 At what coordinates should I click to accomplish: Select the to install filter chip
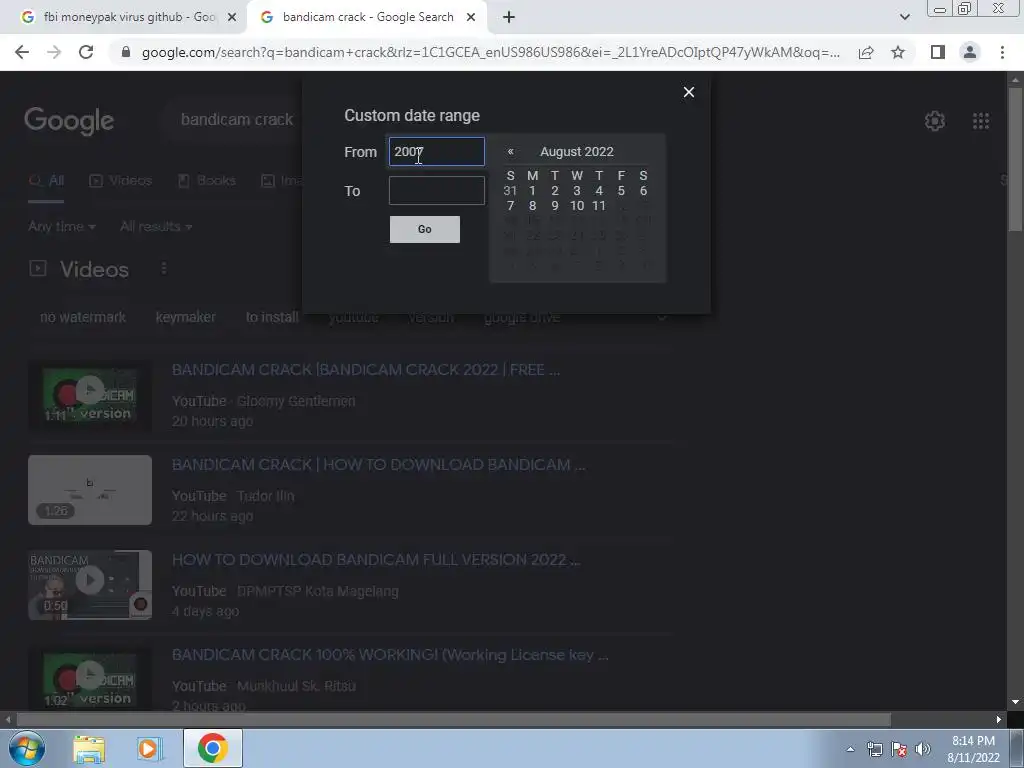(x=272, y=317)
